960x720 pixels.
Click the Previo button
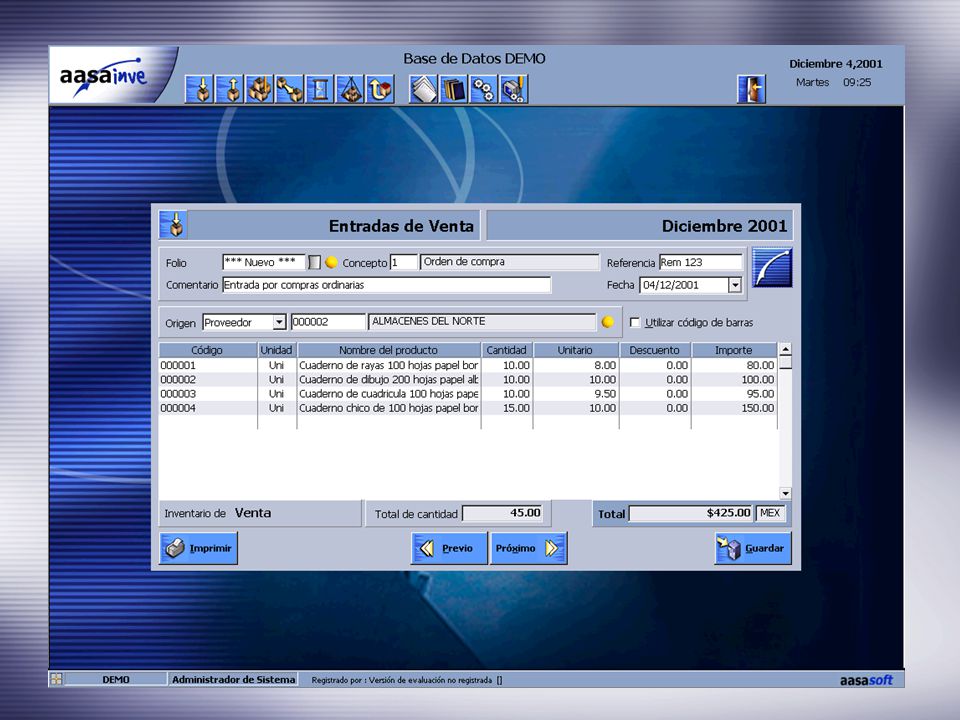point(449,548)
